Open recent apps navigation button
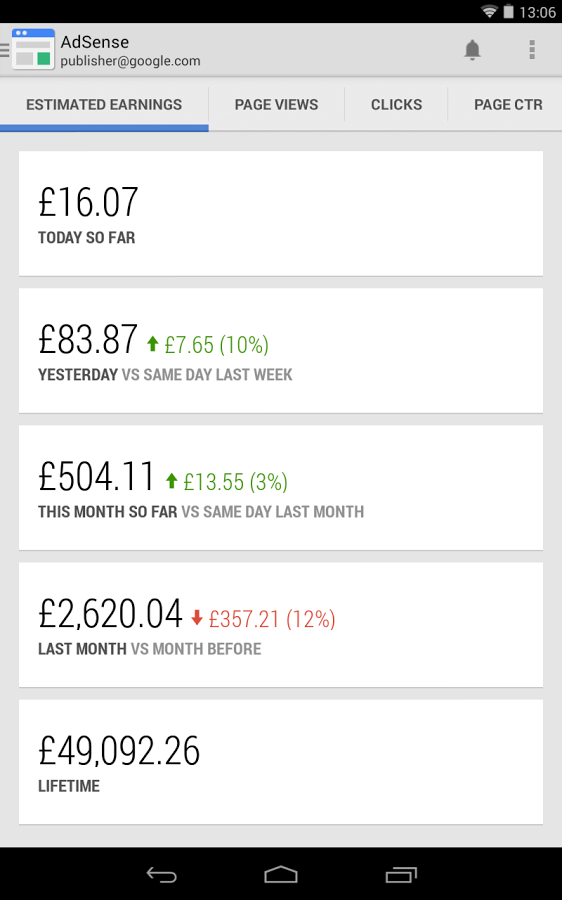The width and height of the screenshot is (562, 900). 401,875
